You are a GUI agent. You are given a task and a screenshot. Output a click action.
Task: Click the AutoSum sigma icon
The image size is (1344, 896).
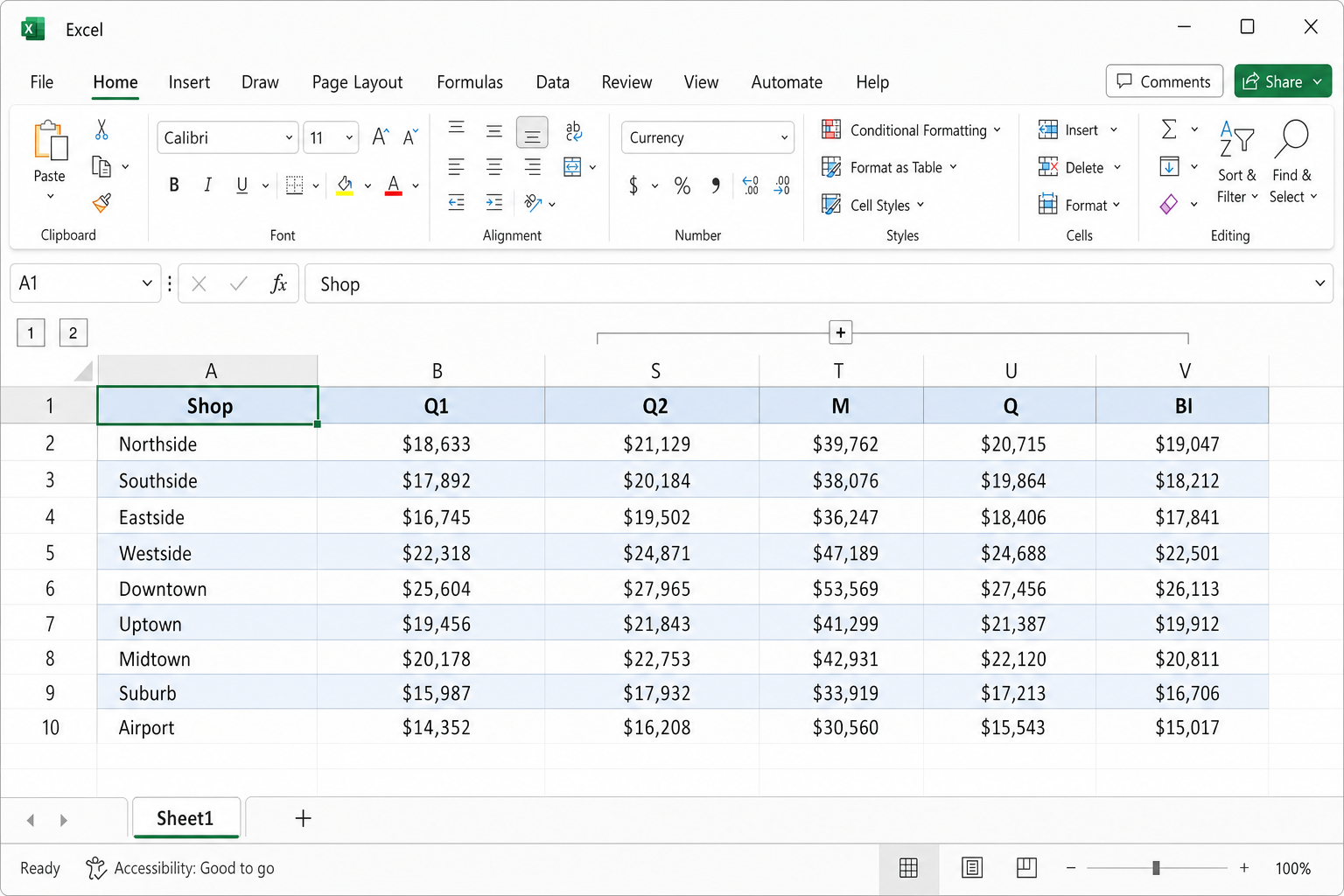(1169, 129)
